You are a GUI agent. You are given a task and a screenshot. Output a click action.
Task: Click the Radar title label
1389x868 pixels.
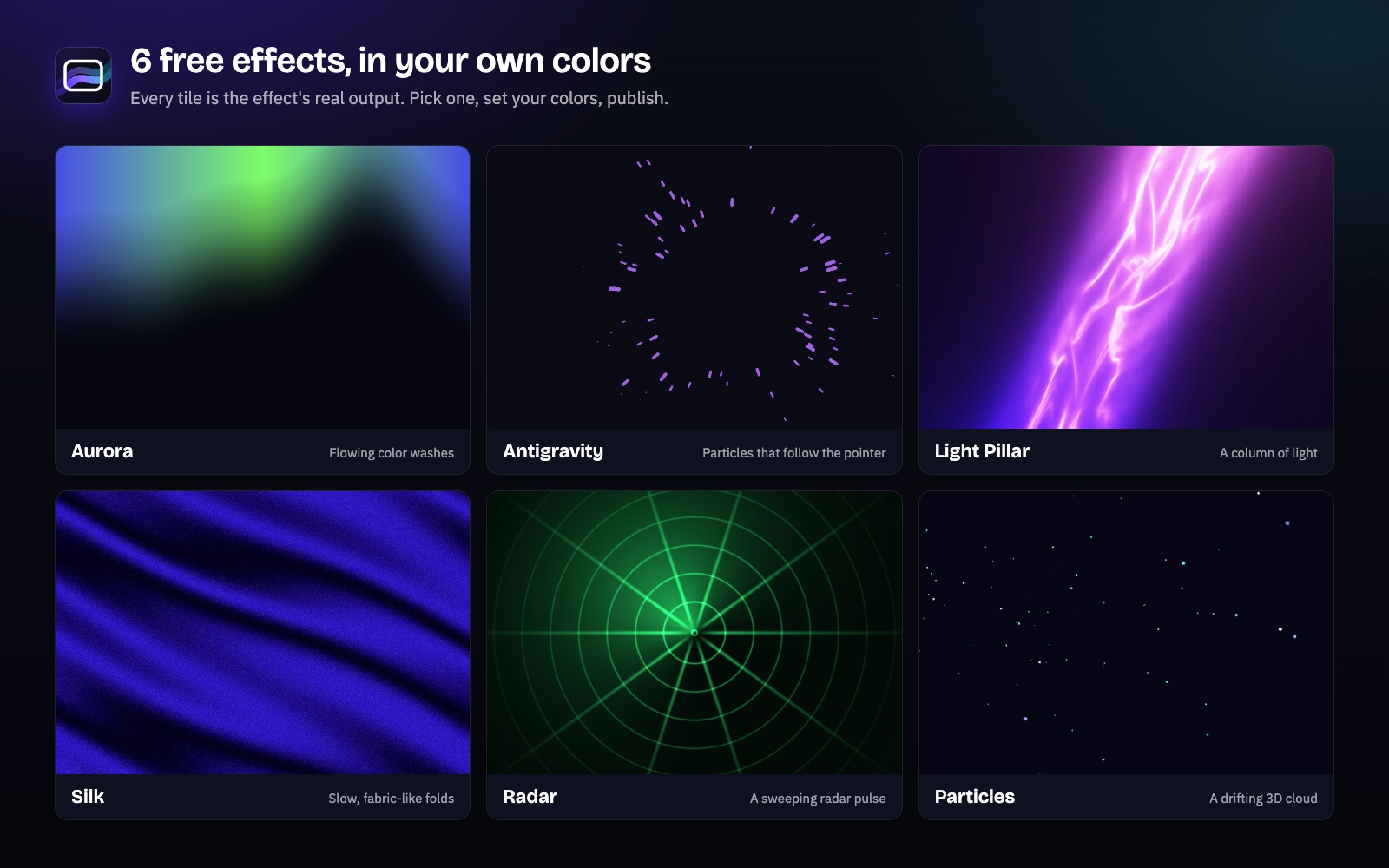click(530, 797)
